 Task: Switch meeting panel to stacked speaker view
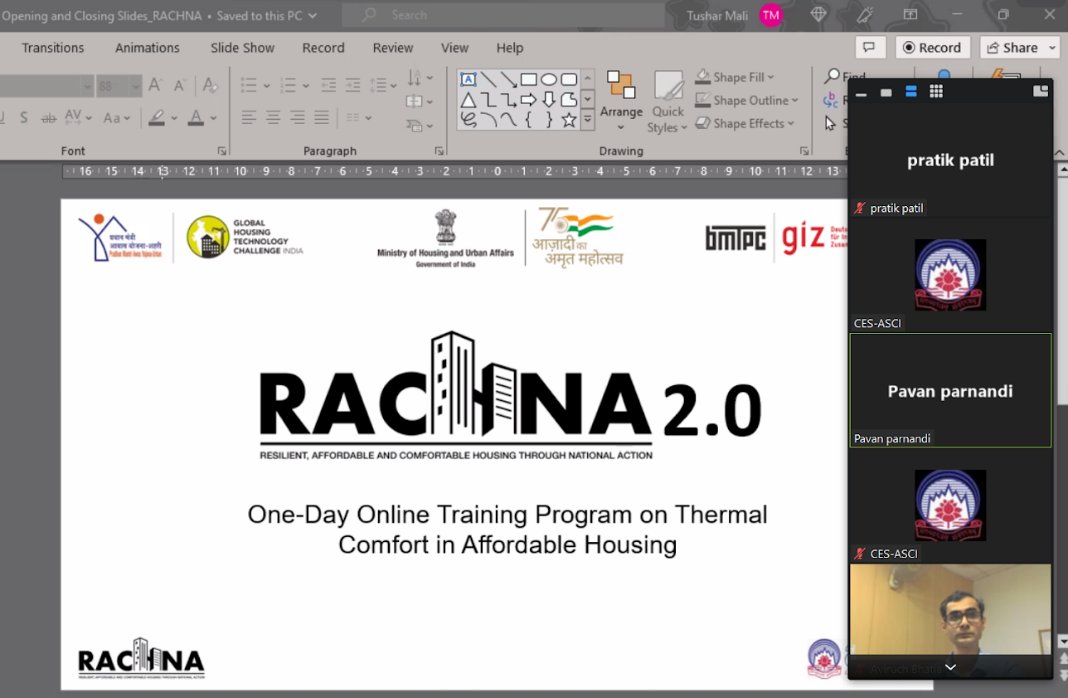point(911,91)
